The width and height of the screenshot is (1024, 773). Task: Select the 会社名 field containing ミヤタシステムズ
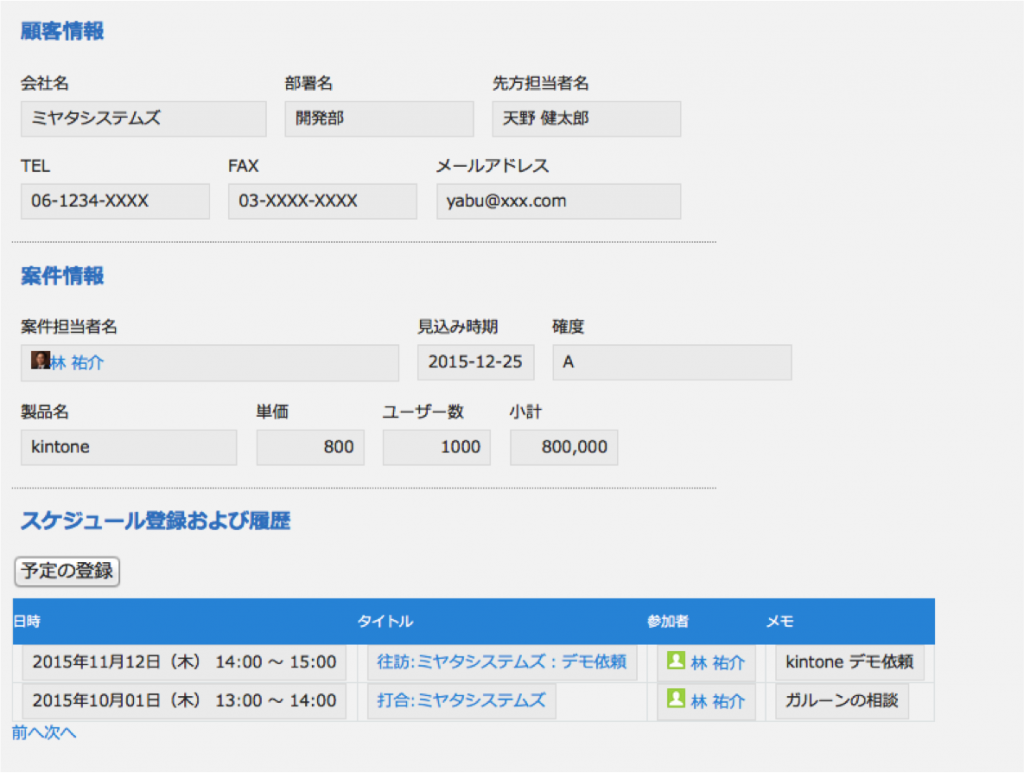pos(142,118)
